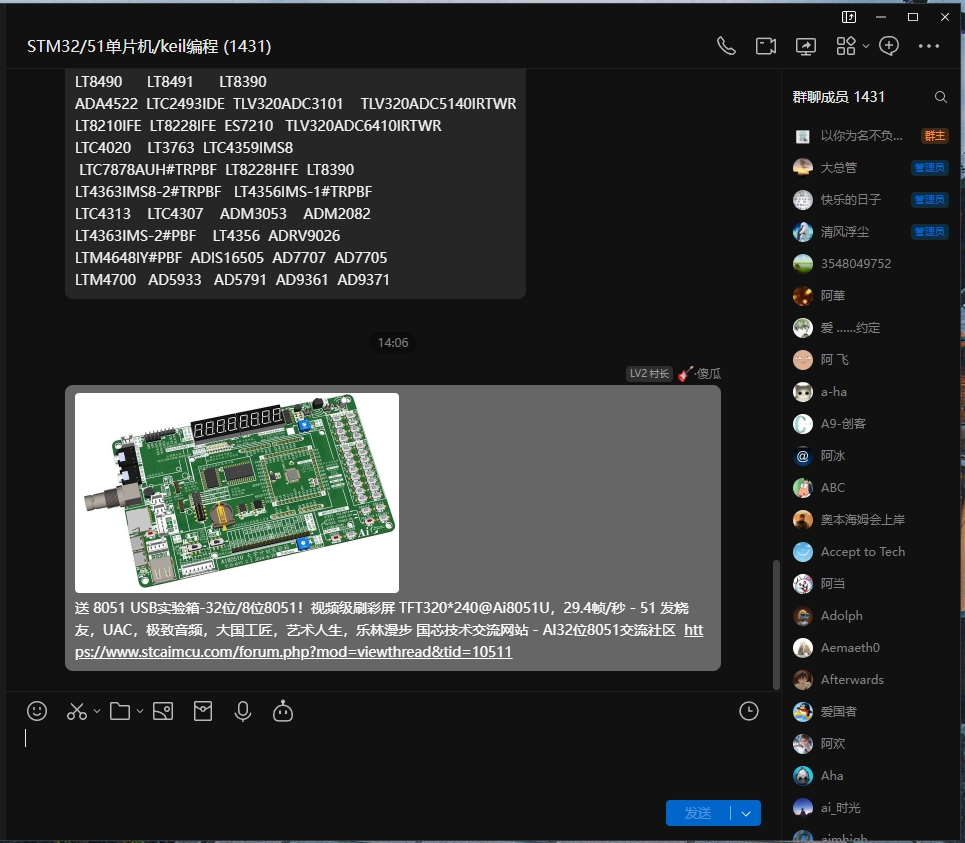Screen dimensions: 965x843
Task: Open the red packet icon in chat toolbar
Action: [202, 711]
